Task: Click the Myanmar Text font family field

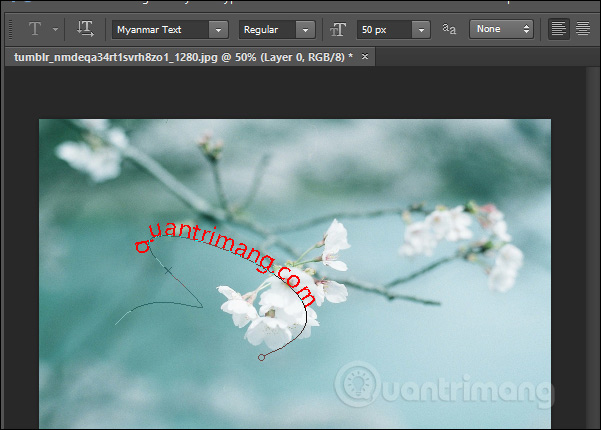Action: pos(160,30)
